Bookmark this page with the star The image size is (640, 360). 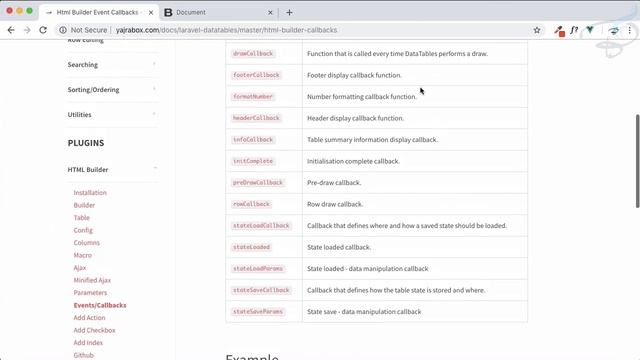[537, 30]
